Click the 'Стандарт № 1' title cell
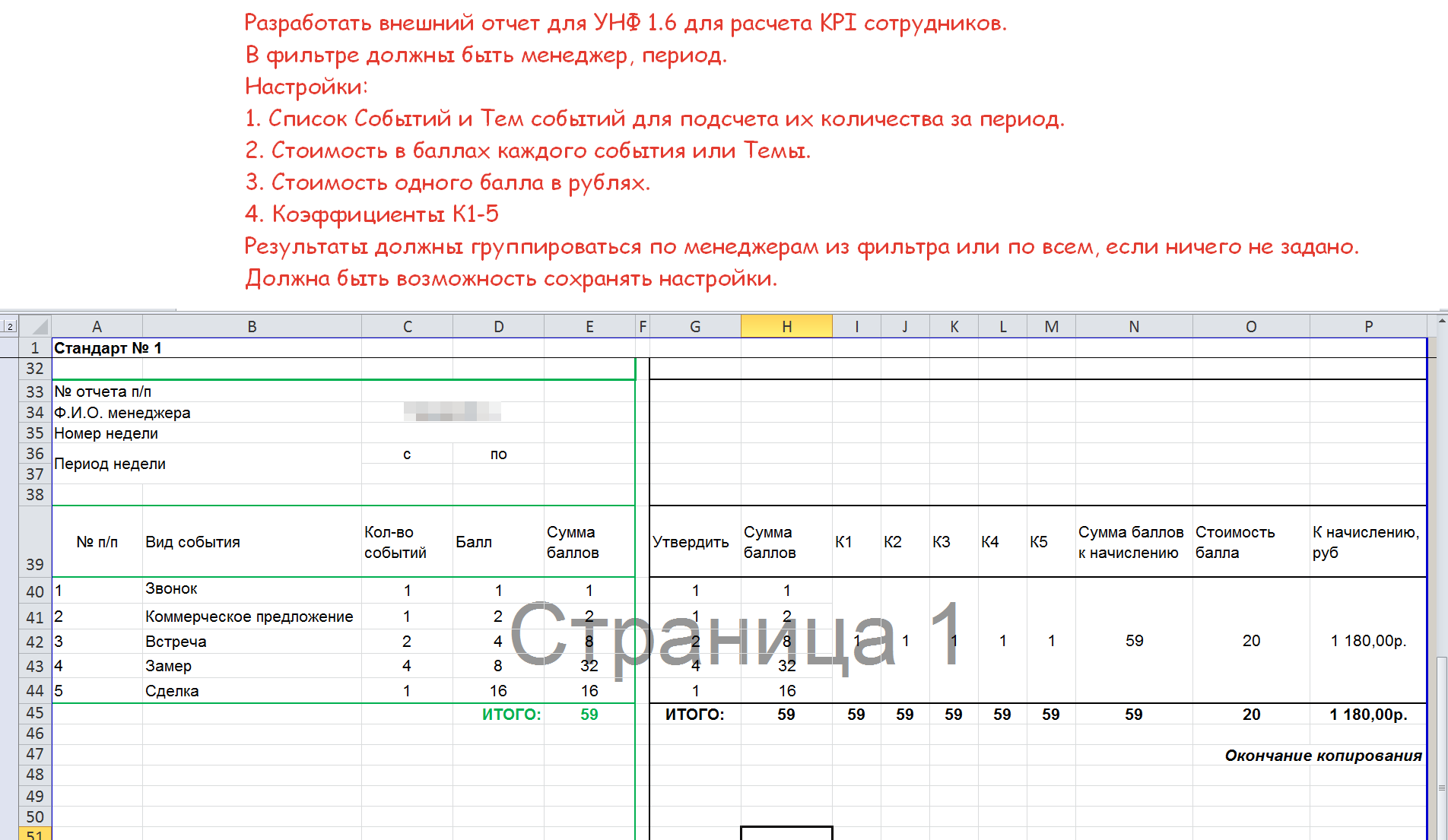1448x840 pixels. point(108,348)
